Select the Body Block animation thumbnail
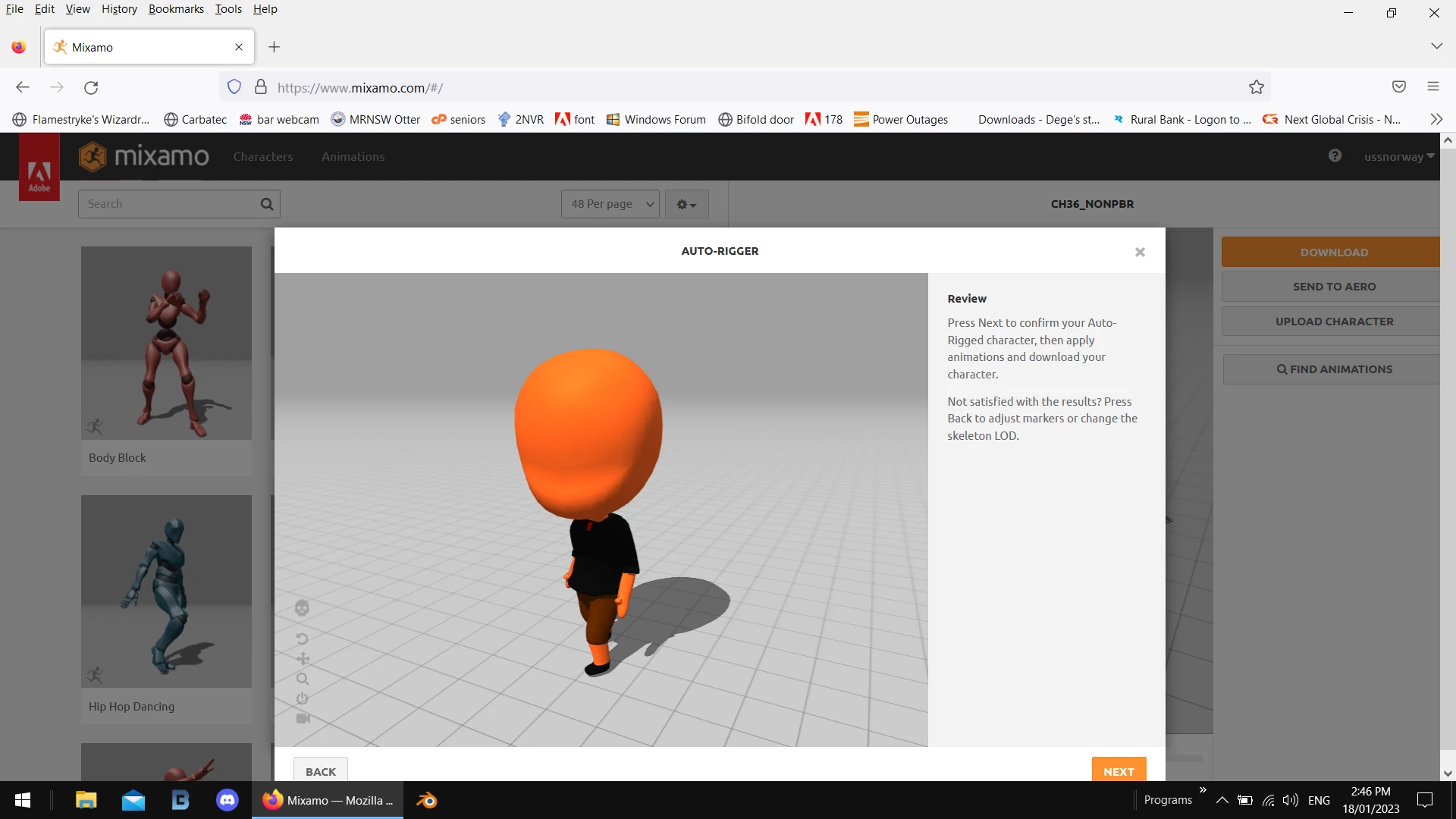 166,343
